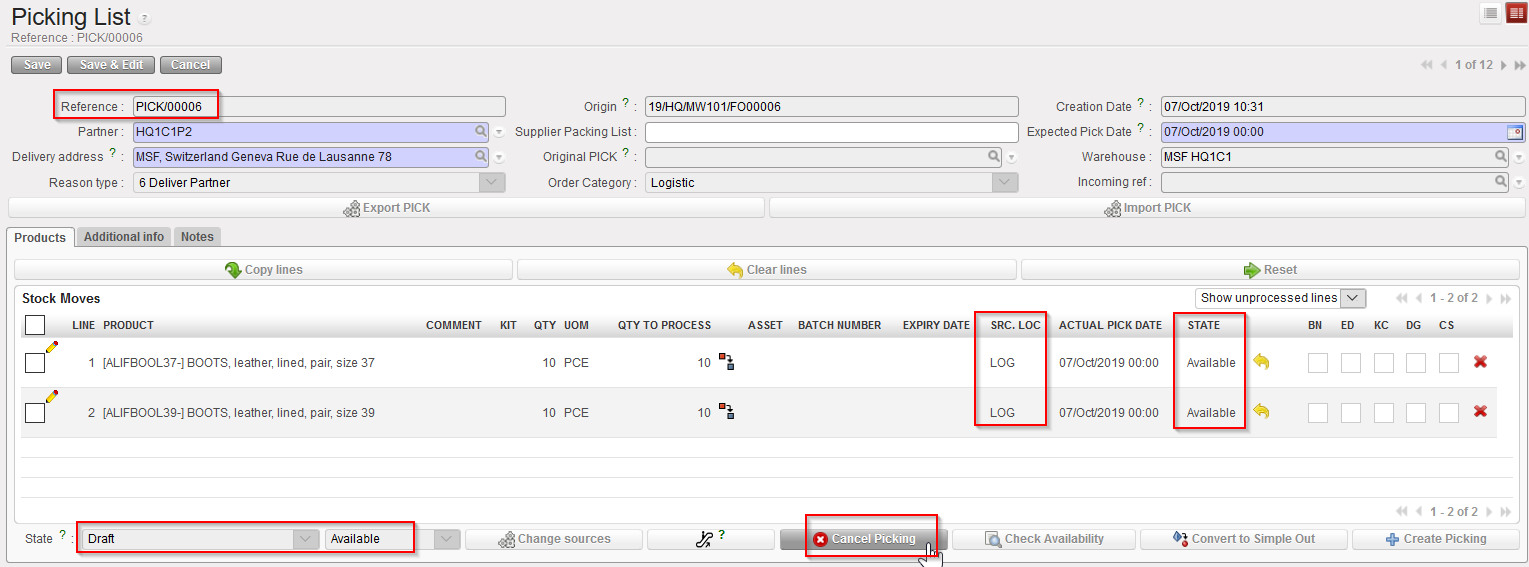
Task: Click the split icon for size 39 boots
Action: pyautogui.click(x=726, y=412)
